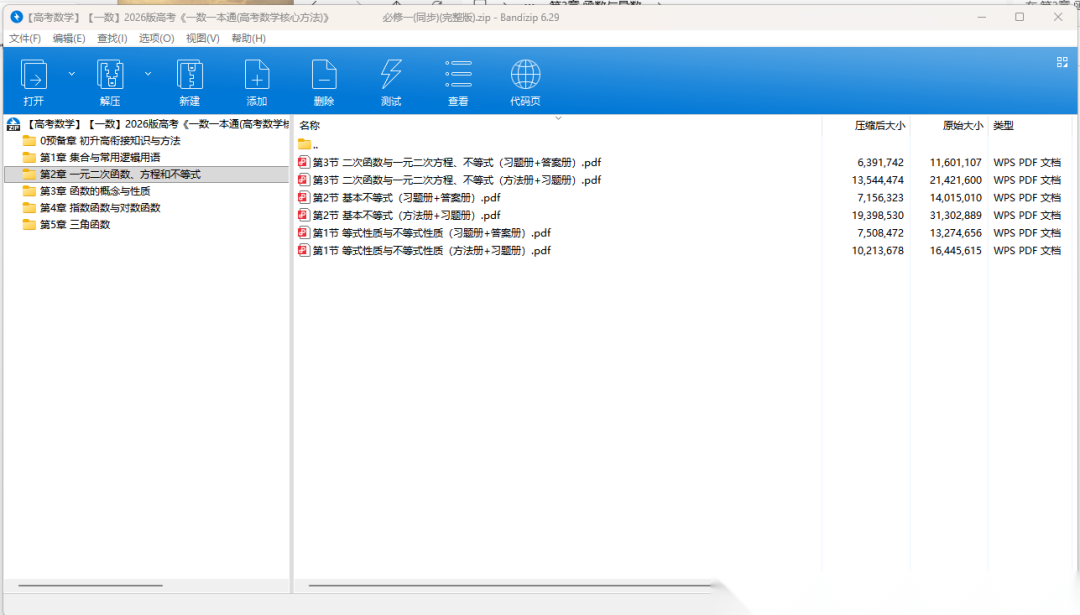Click the Code page (代码页) globe icon

coord(525,76)
